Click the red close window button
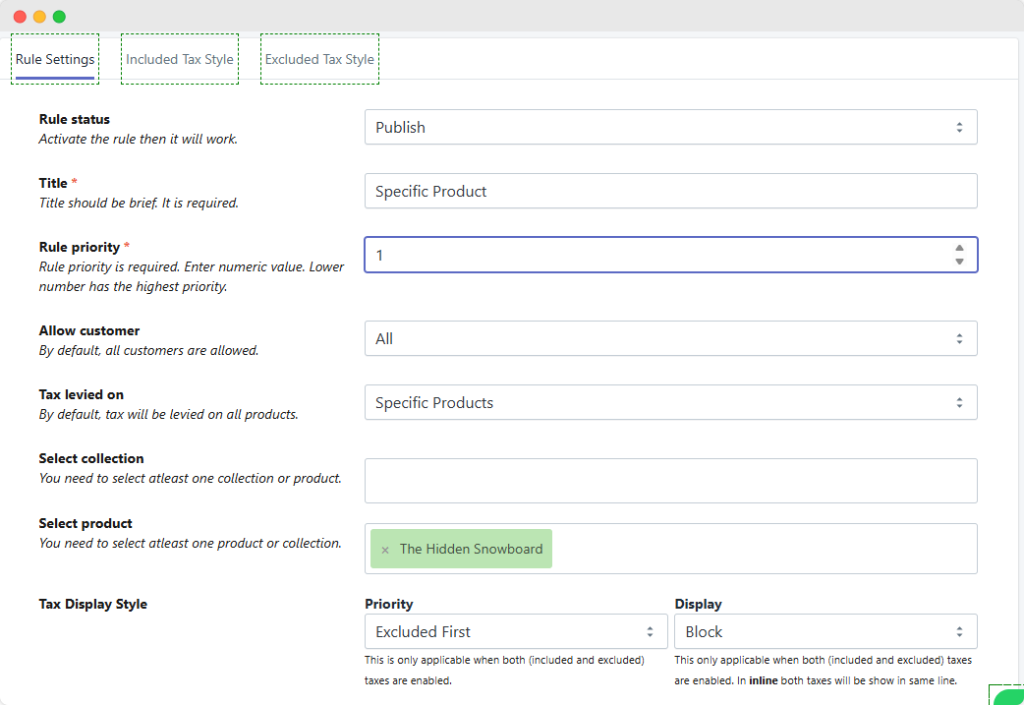The width and height of the screenshot is (1024, 705). pos(20,16)
